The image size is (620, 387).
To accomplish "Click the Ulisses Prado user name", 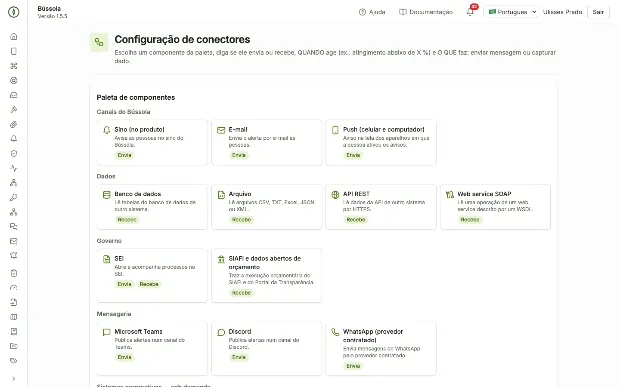I will pyautogui.click(x=562, y=12).
